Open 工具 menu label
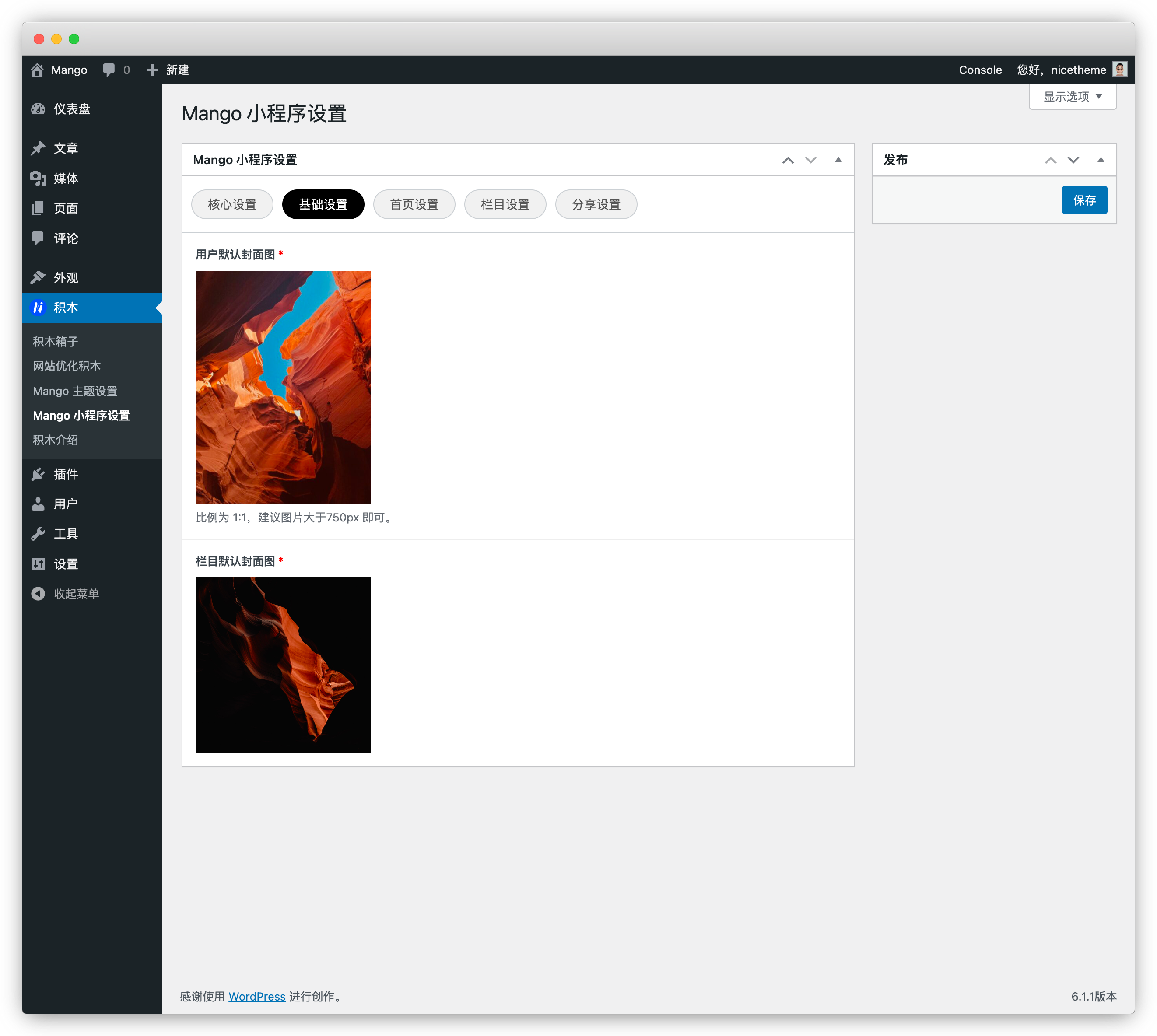 point(66,534)
